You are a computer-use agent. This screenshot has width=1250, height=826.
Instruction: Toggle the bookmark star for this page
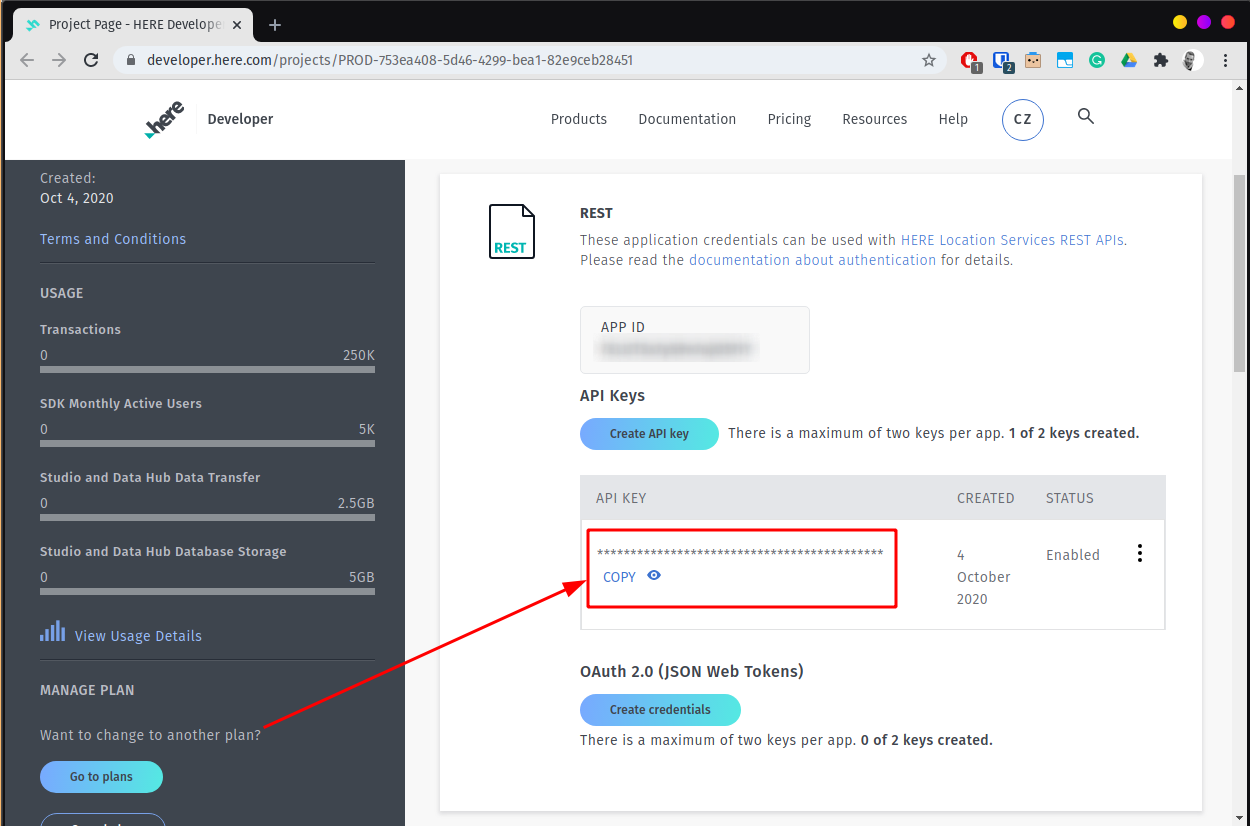tap(929, 60)
